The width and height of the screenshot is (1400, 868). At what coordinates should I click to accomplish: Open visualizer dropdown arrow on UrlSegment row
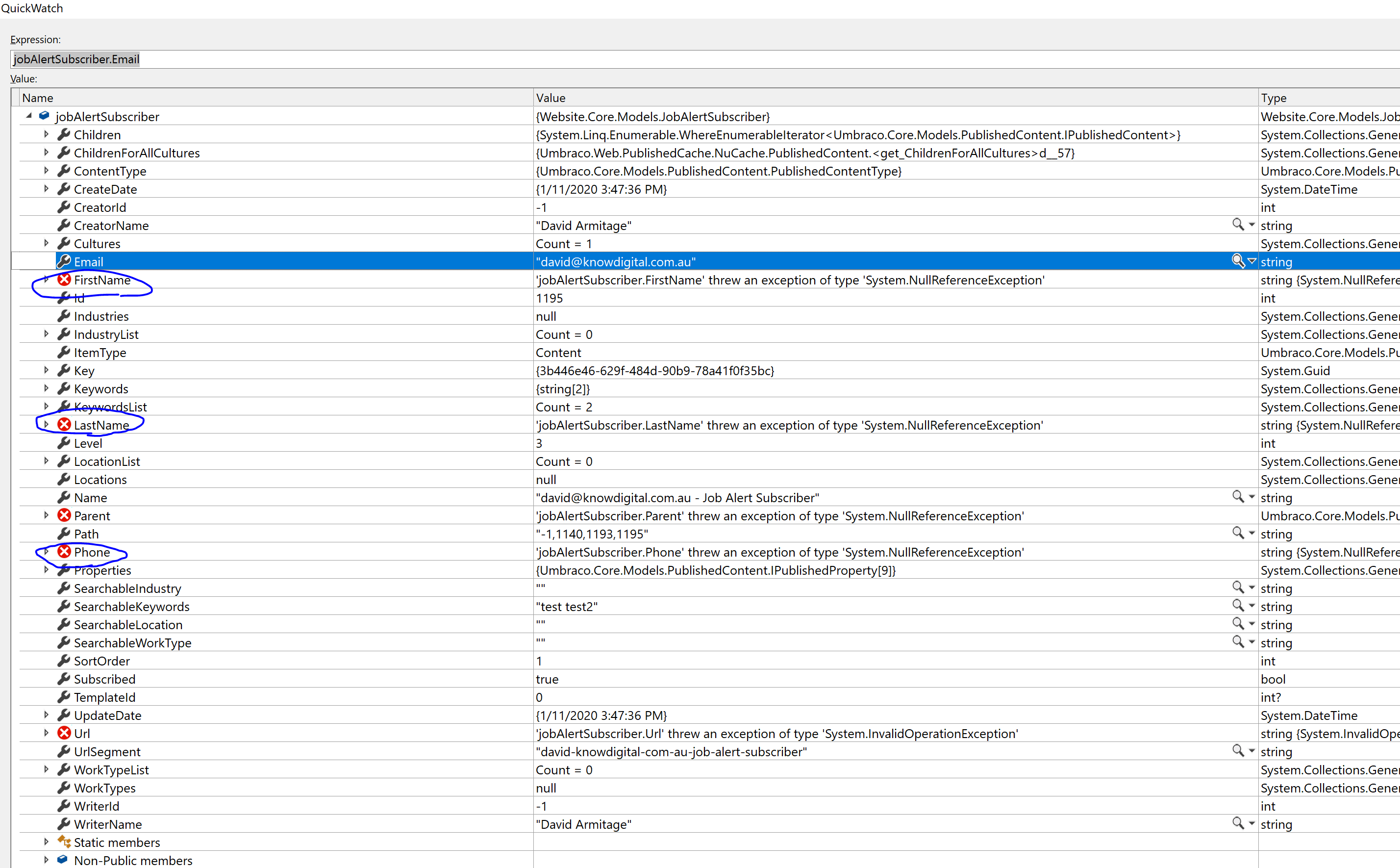(x=1252, y=751)
